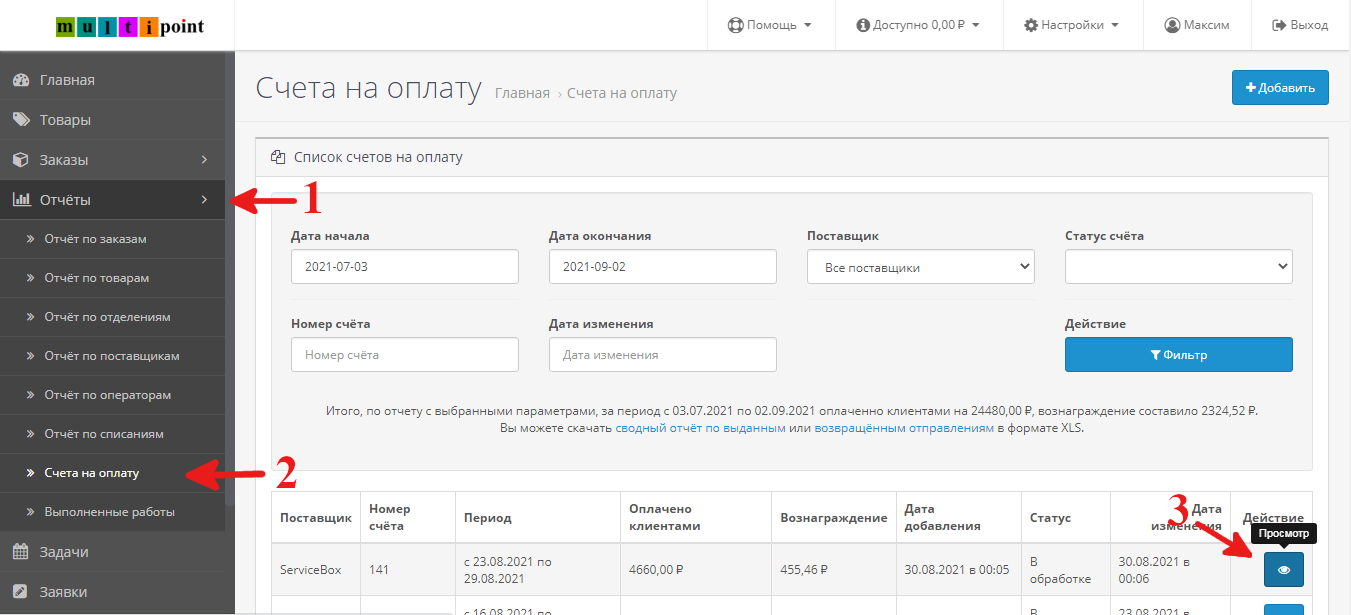Open Отчёт по отделениям
The height and width of the screenshot is (615, 1351).
tap(112, 317)
